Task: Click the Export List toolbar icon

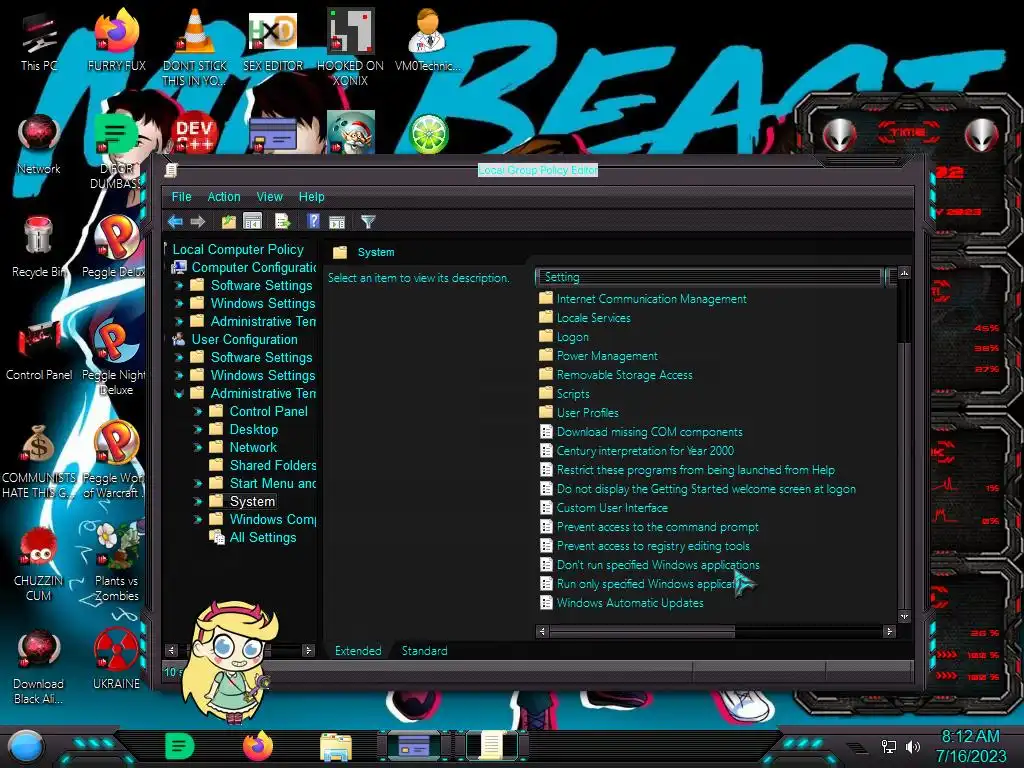Action: 283,222
